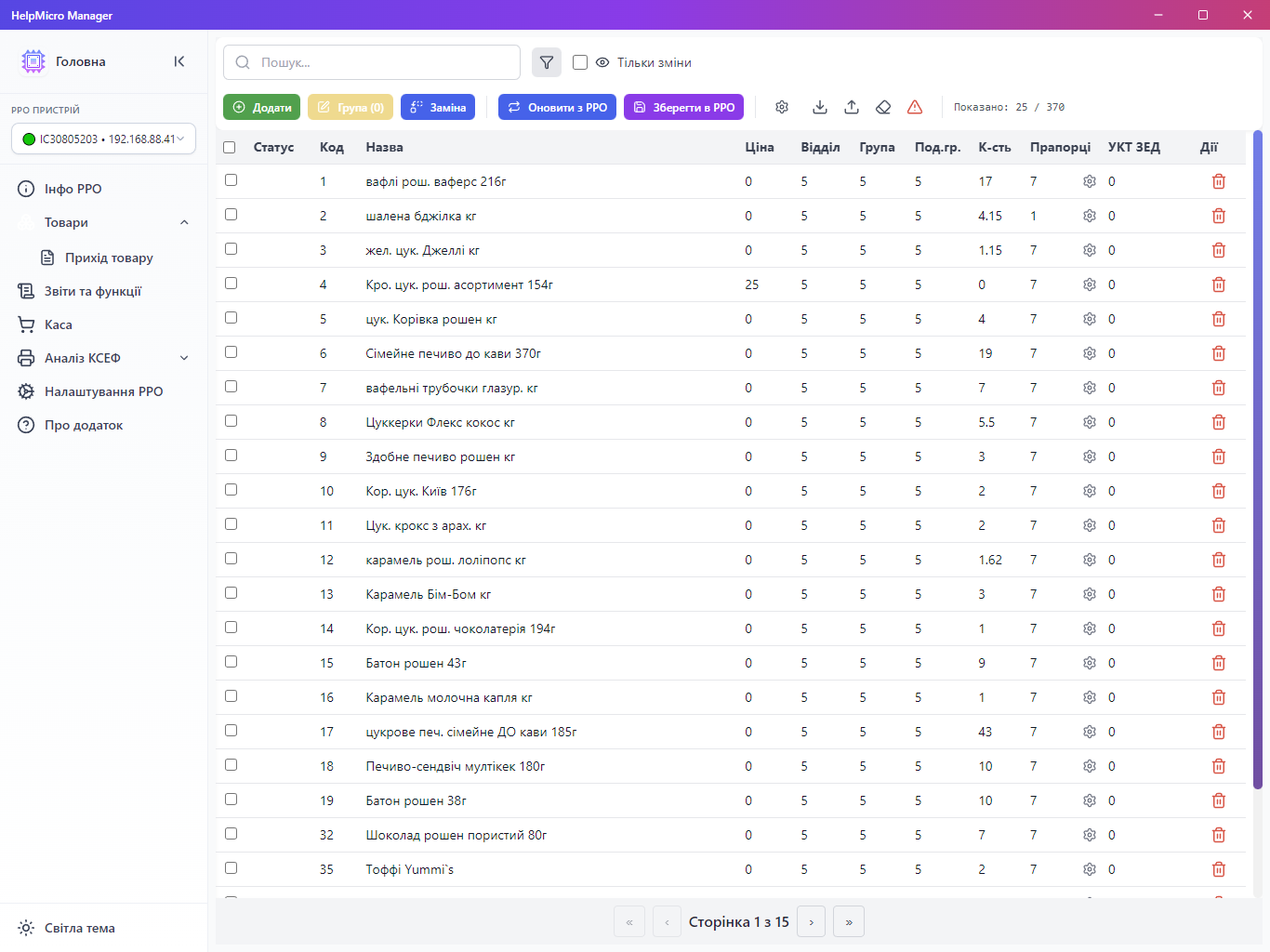Check the row 'цукрове печ. сімейне ДО кави 185г'
Image resolution: width=1270 pixels, height=952 pixels.
coord(231,731)
